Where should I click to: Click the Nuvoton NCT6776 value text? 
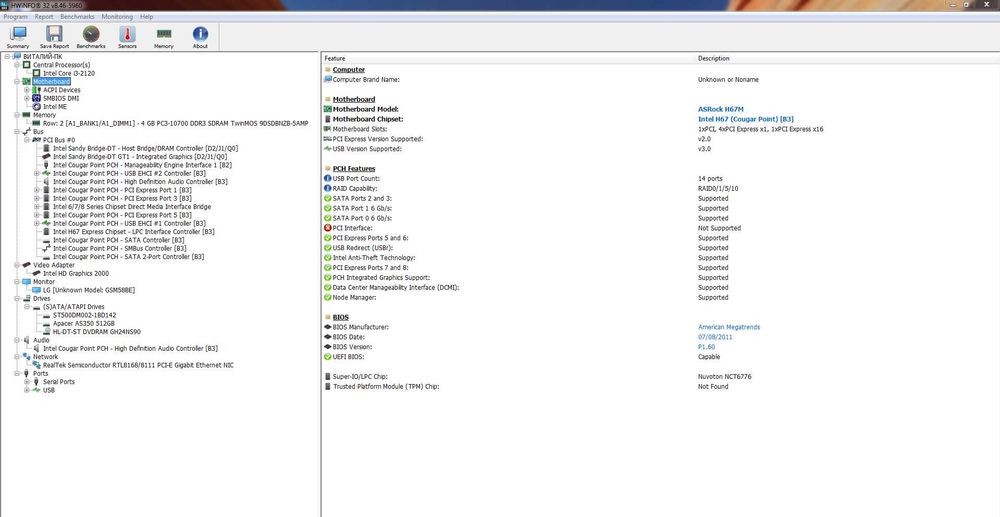pyautogui.click(x=724, y=376)
